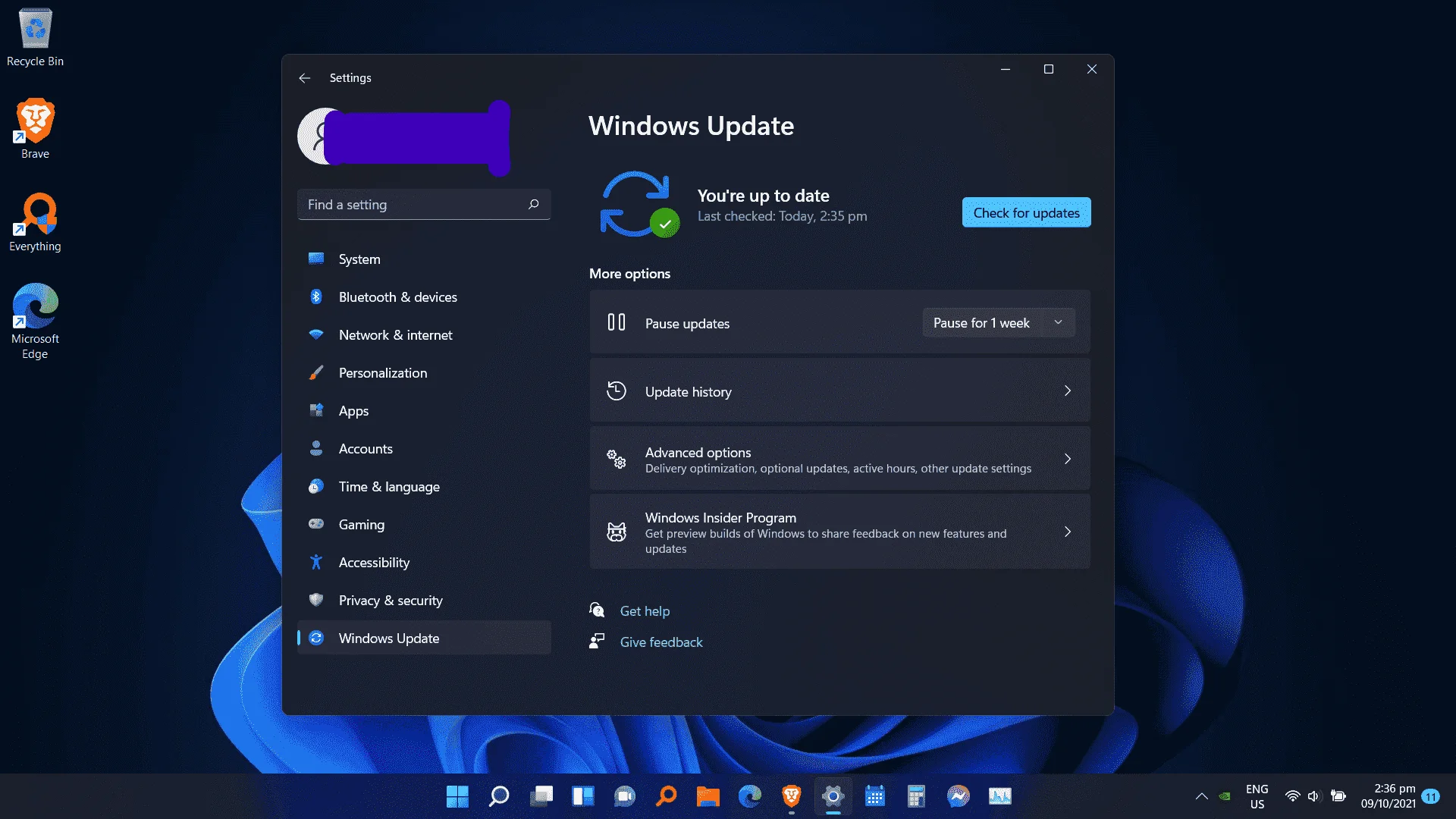
Task: Click the Settings gear in the taskbar
Action: 833,796
